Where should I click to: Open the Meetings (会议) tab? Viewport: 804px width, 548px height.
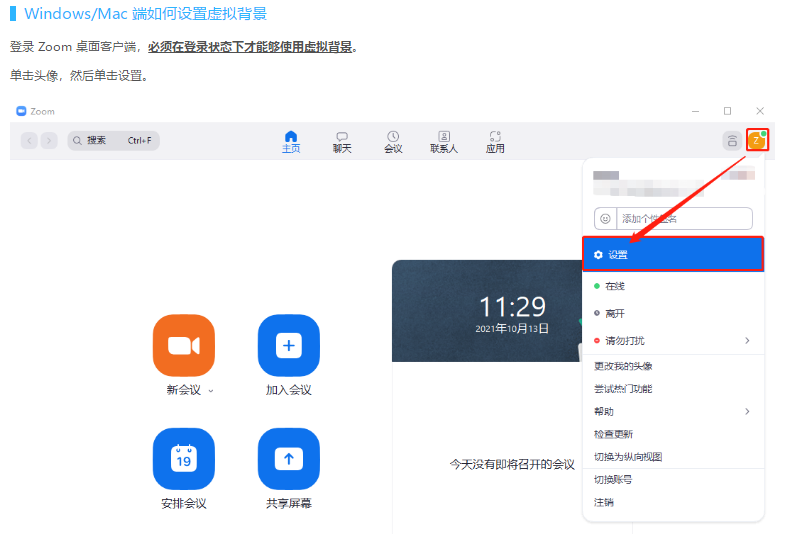click(393, 141)
